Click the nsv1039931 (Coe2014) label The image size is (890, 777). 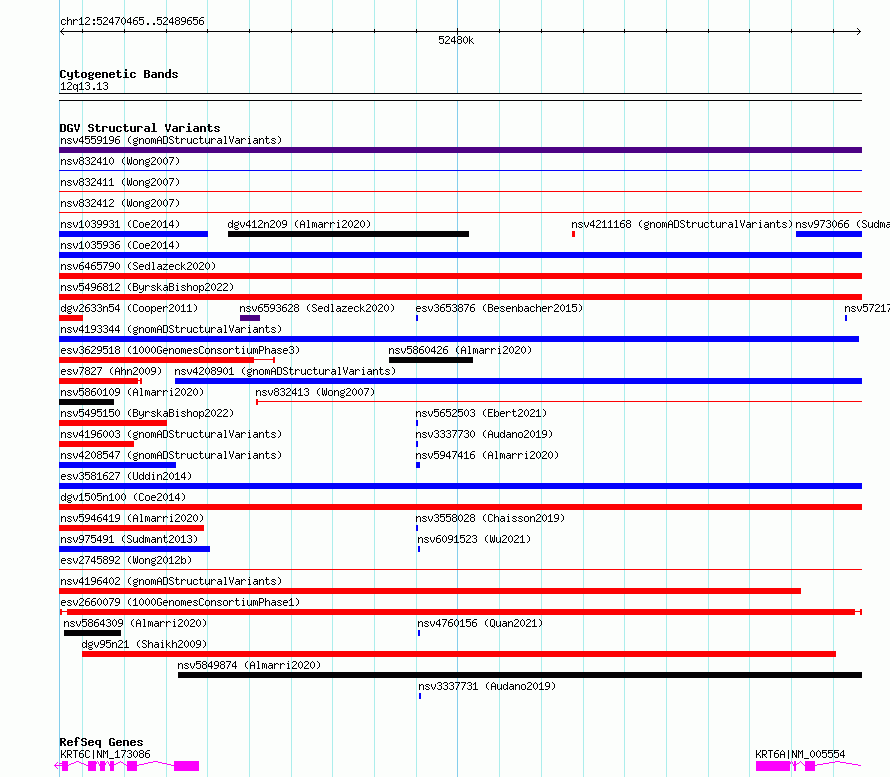coord(120,224)
